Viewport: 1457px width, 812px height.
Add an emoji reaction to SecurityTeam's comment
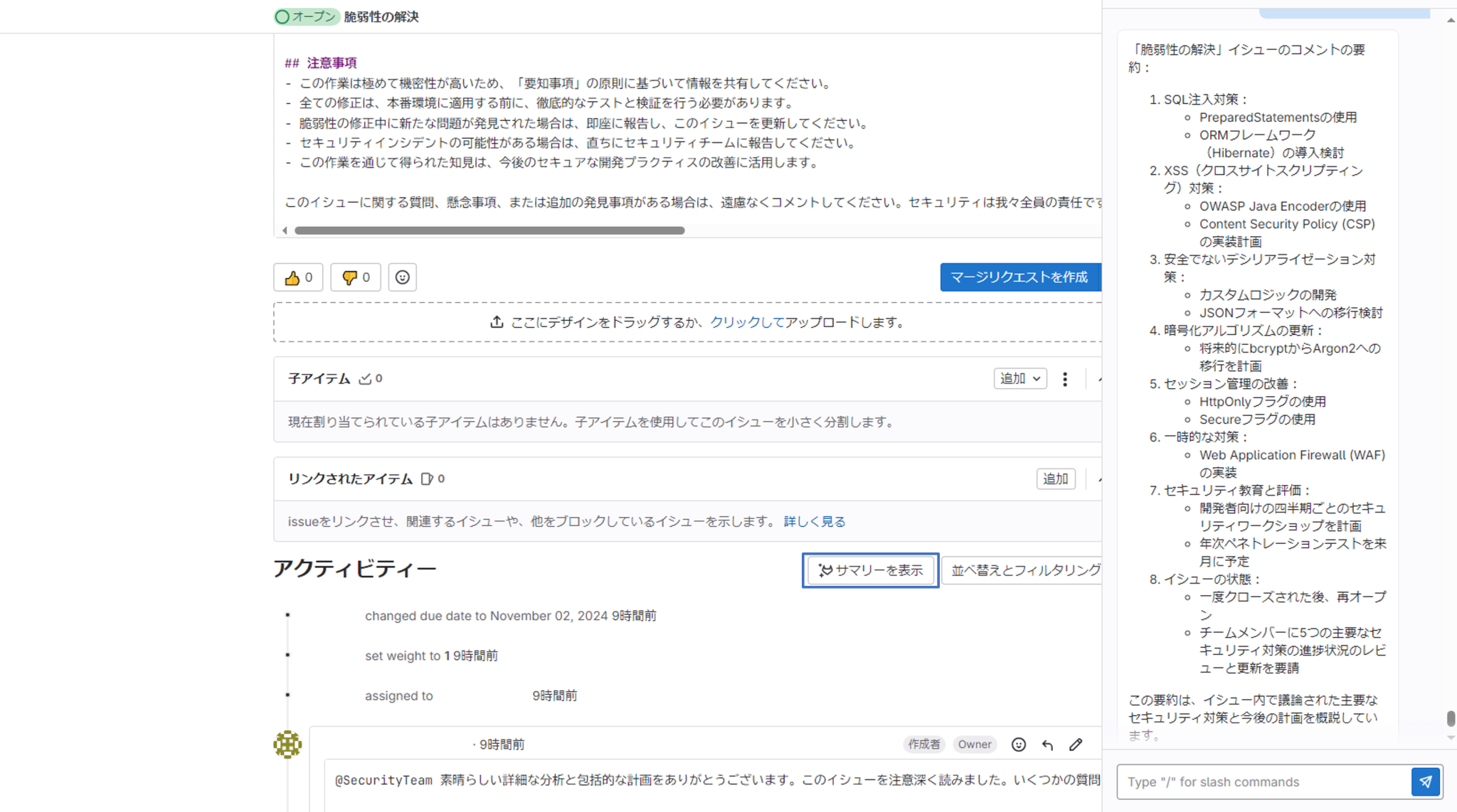pyautogui.click(x=1019, y=744)
